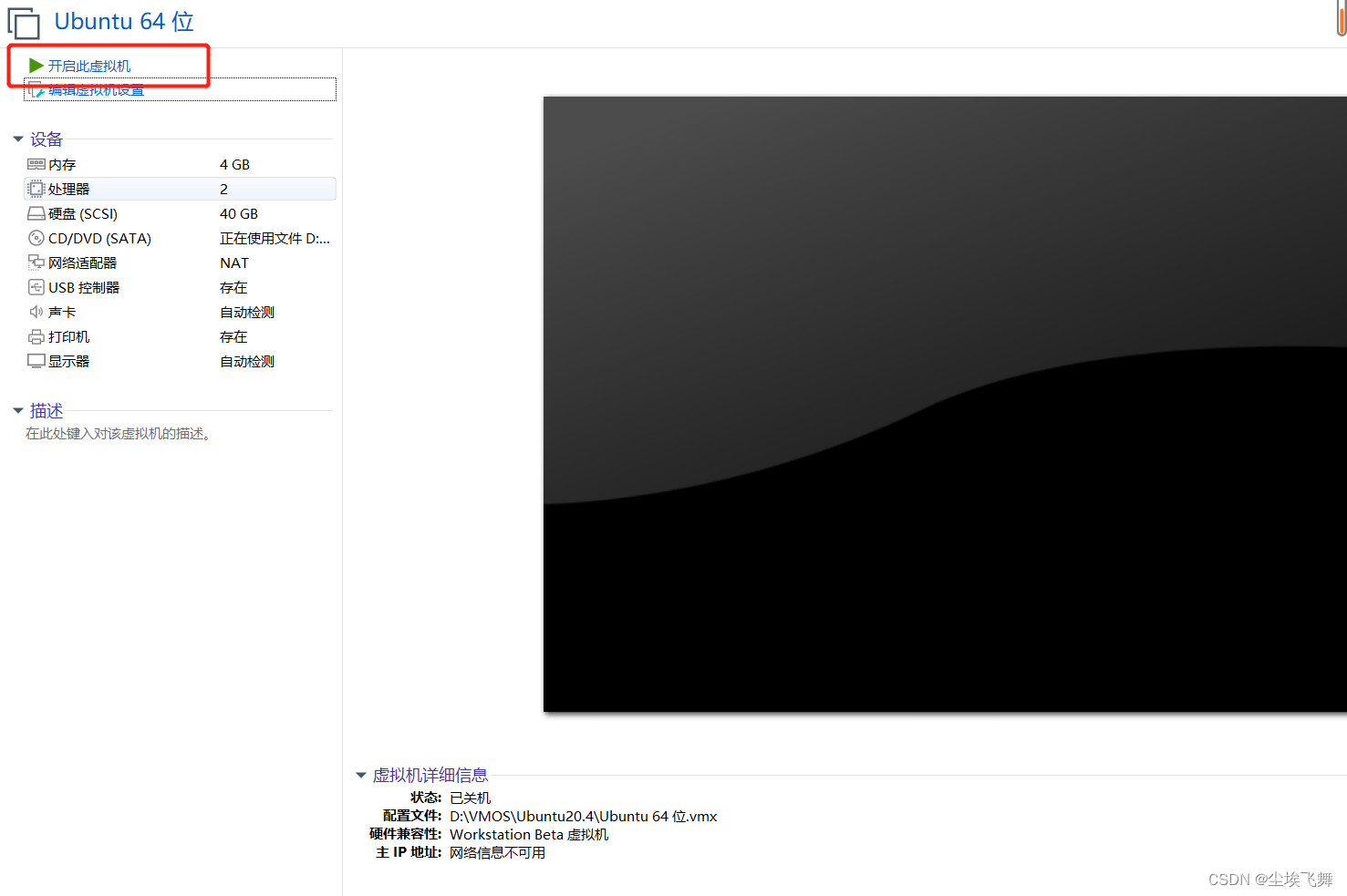Click the 内存 memory chip icon
Viewport: 1347px width, 896px height.
pos(36,164)
